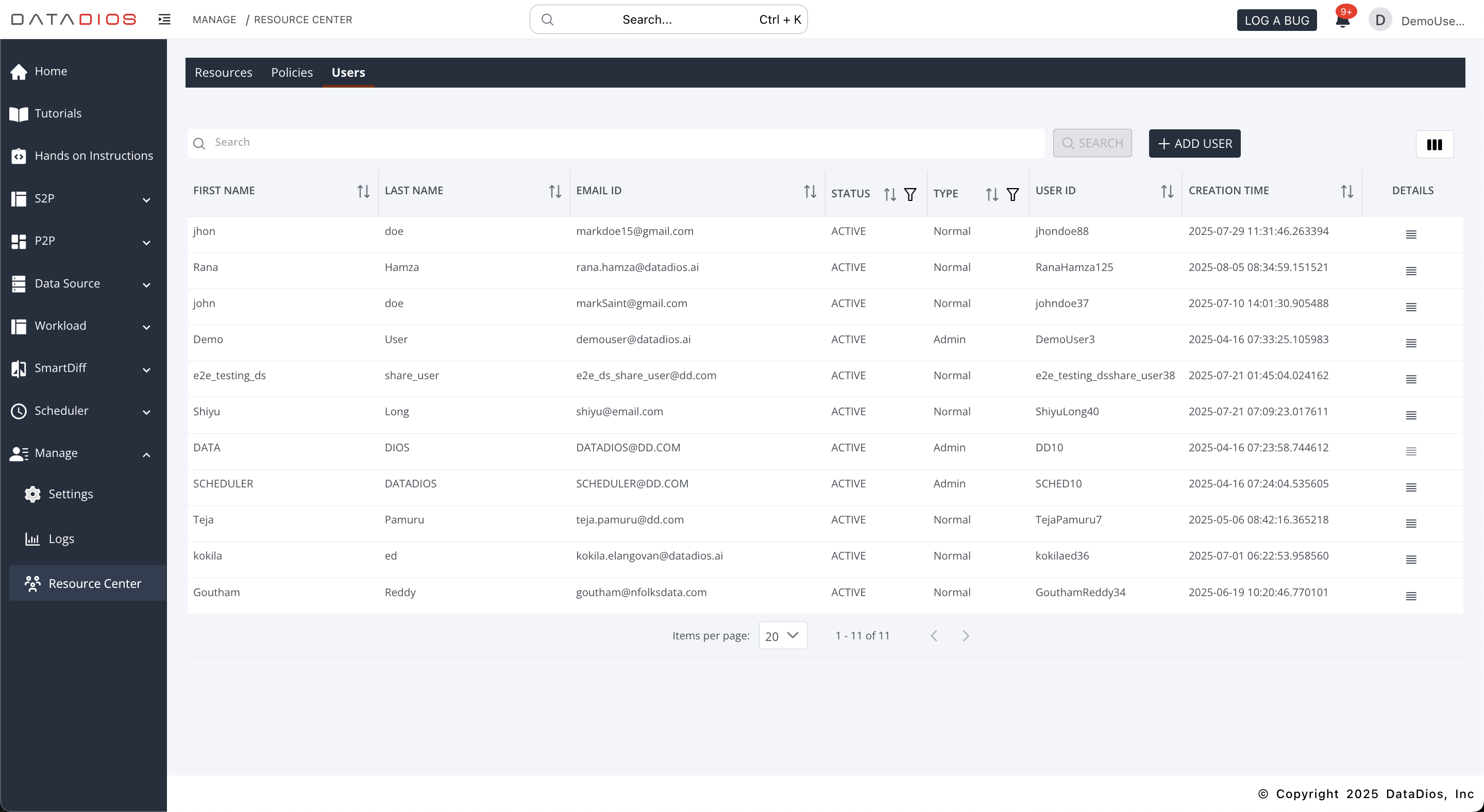
Task: Open details icon for Goutham Reddy row
Action: (x=1411, y=596)
